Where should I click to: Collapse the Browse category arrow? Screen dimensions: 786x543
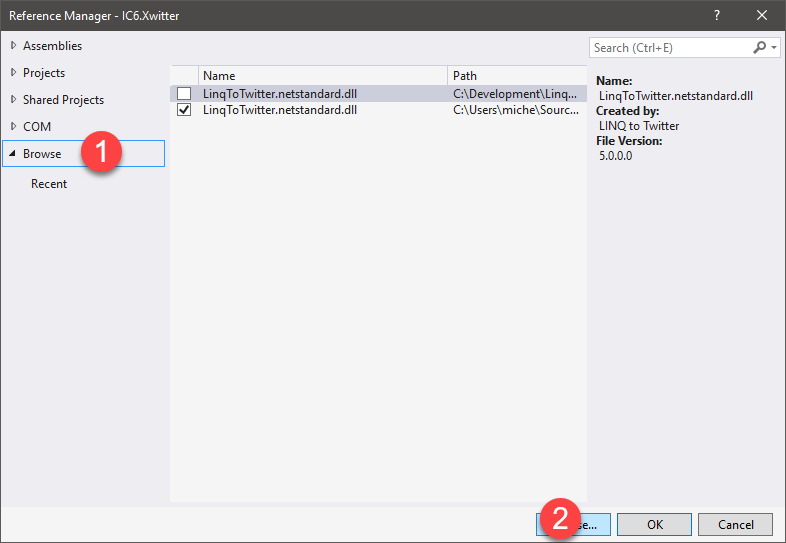13,154
